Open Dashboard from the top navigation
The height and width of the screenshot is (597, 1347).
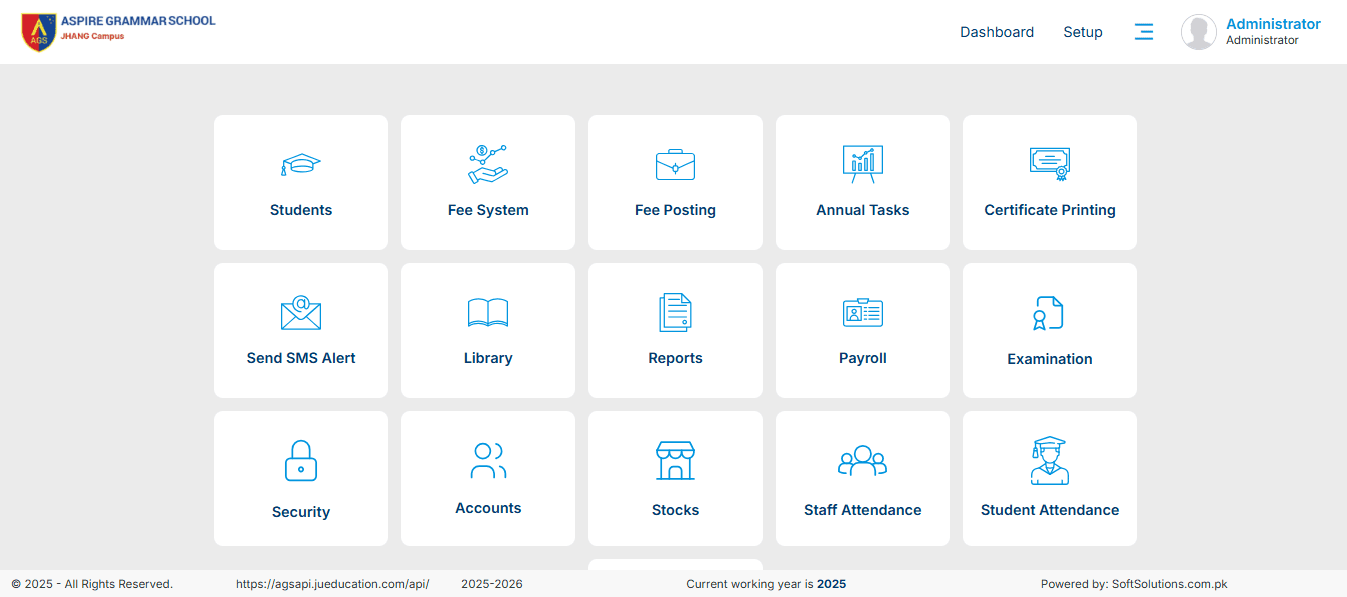(997, 32)
